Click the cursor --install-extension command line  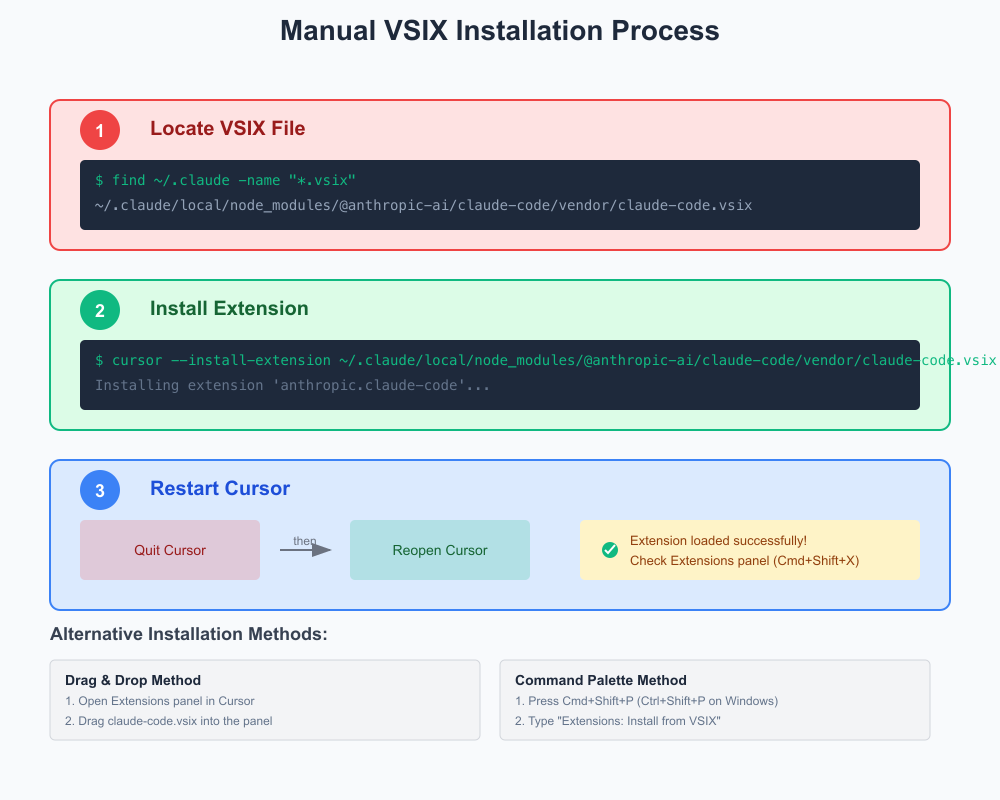coord(545,360)
